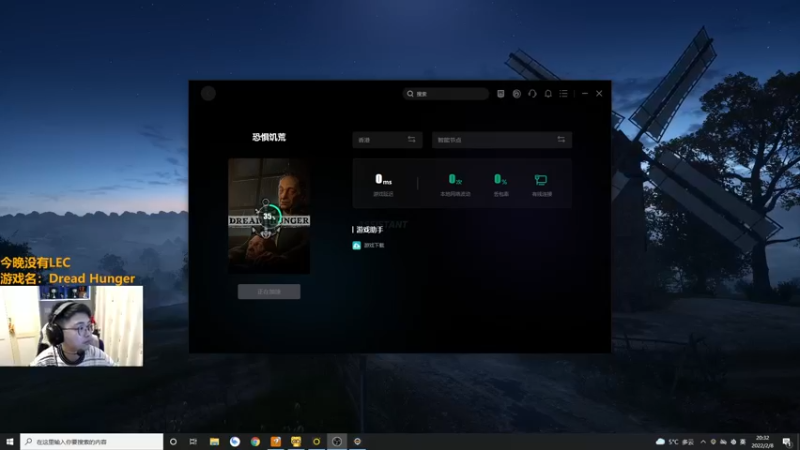Open the orange app icon on taskbar
Image resolution: width=800 pixels, height=450 pixels.
click(x=276, y=441)
